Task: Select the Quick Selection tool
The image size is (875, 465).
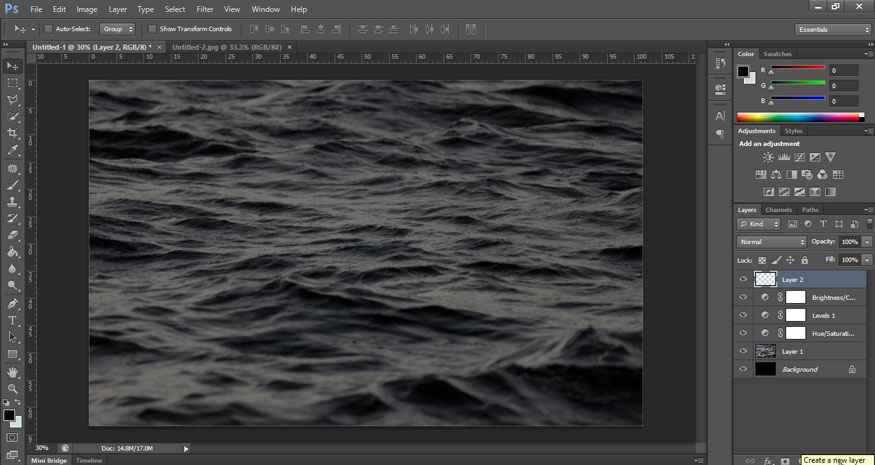Action: click(x=12, y=117)
